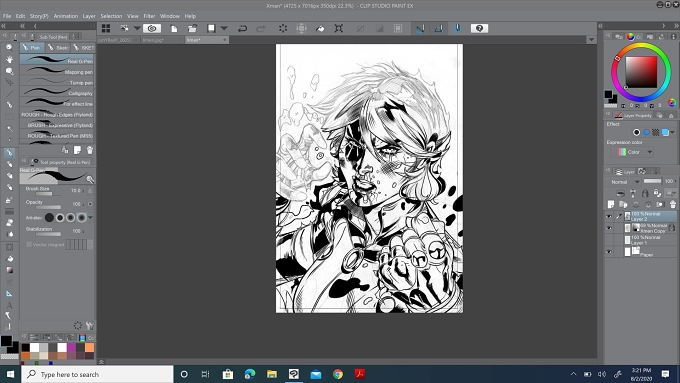Open sub tool detail wrench icon
This screenshot has height=383, width=680.
coord(90,325)
